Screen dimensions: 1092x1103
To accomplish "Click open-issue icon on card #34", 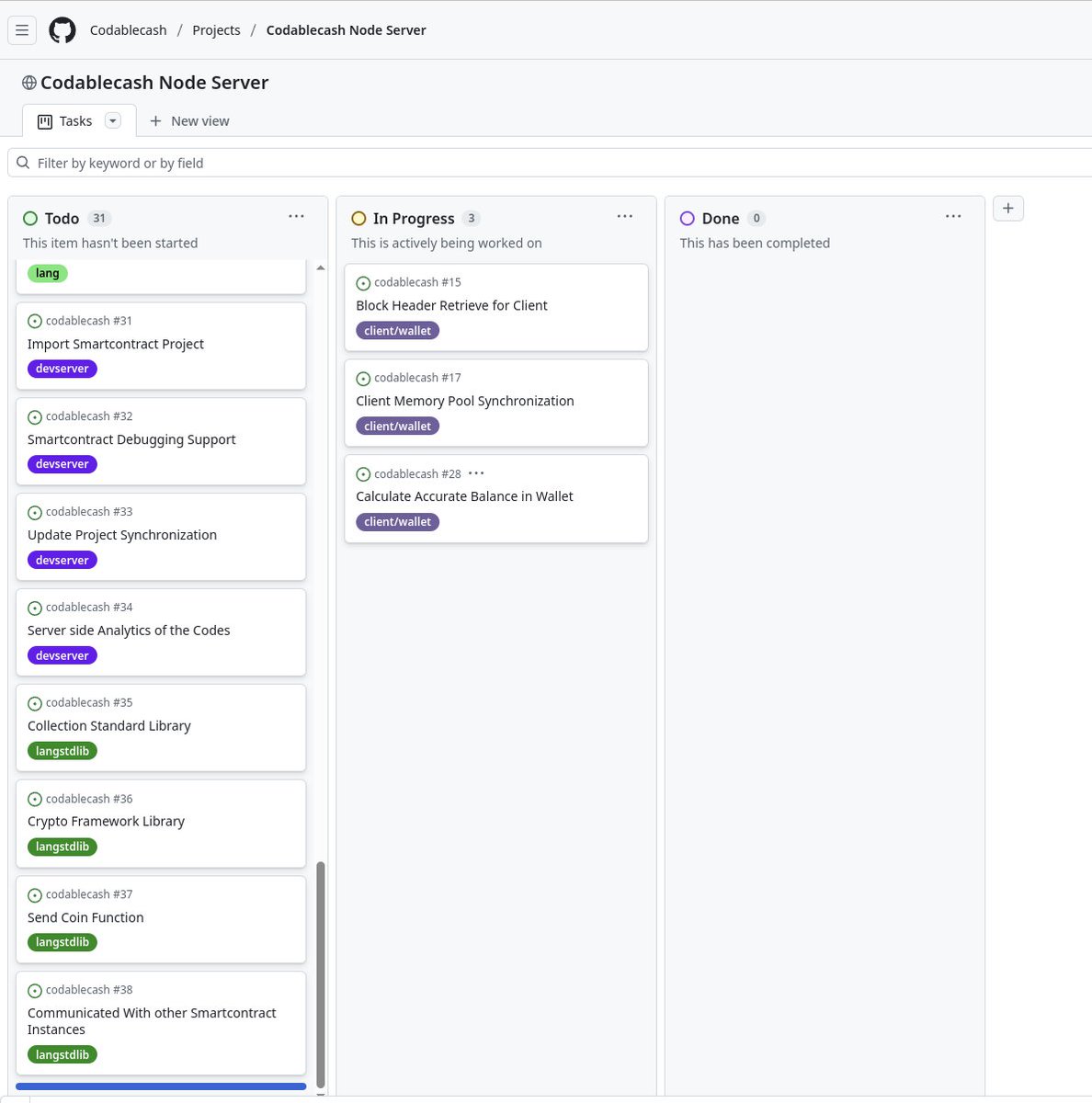I will (x=35, y=608).
